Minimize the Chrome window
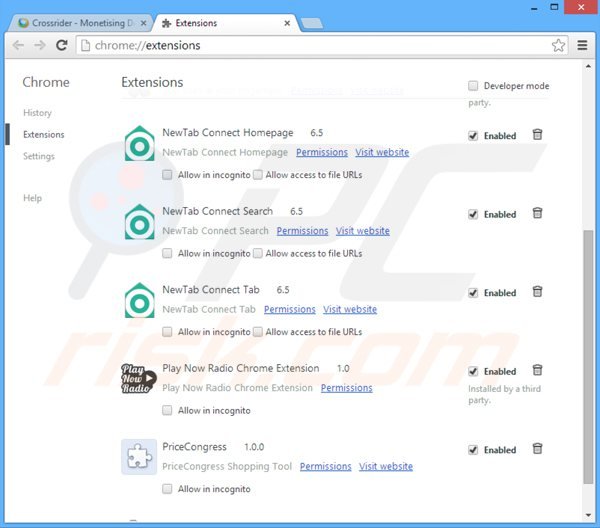The height and width of the screenshot is (528, 600). pos(534,8)
